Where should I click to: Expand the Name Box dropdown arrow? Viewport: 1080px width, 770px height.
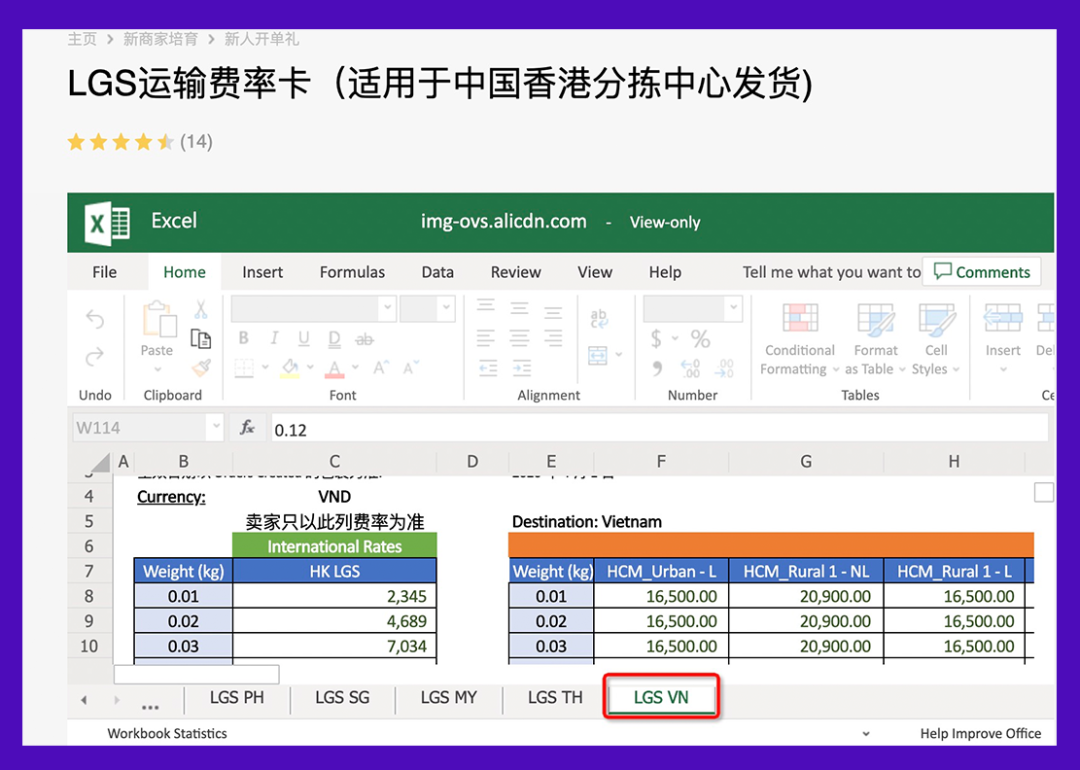(x=216, y=427)
